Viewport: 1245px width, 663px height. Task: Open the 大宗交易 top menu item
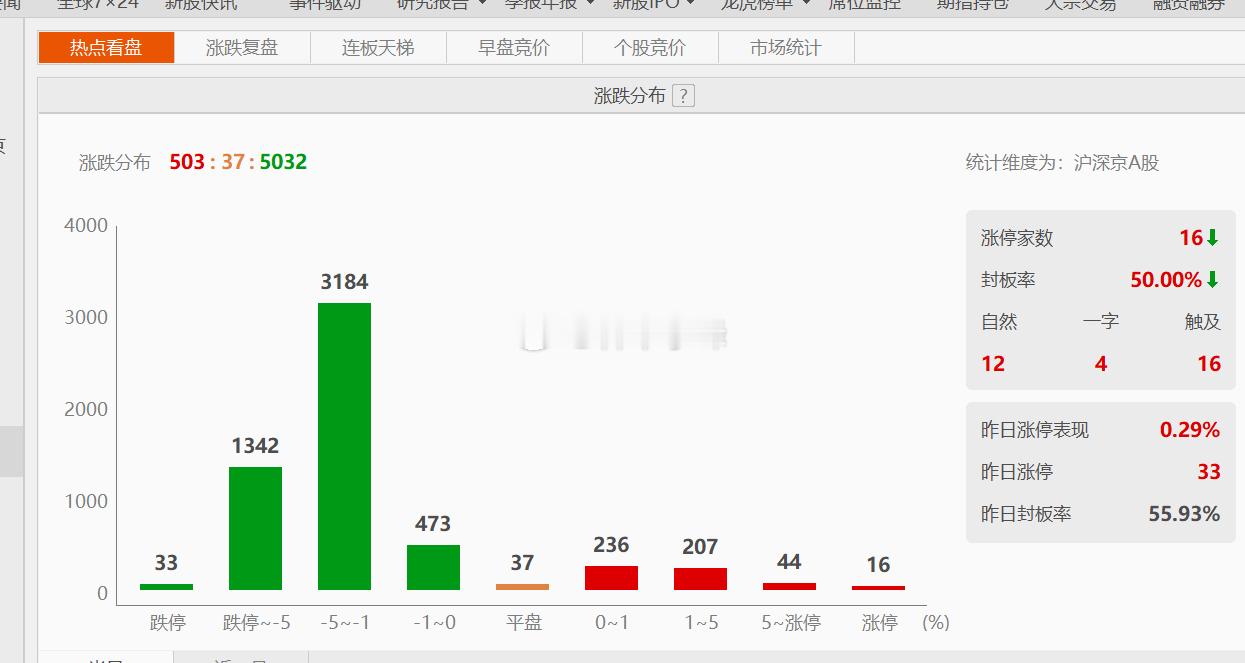[x=1080, y=4]
